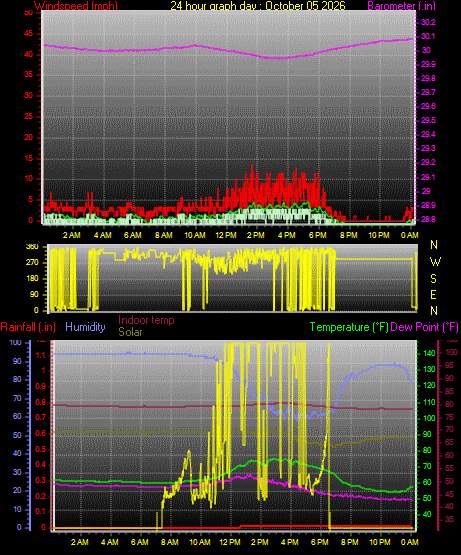Select the "N" compass letter beside 360
Viewport: 461px width, 555px height.
tap(434, 245)
